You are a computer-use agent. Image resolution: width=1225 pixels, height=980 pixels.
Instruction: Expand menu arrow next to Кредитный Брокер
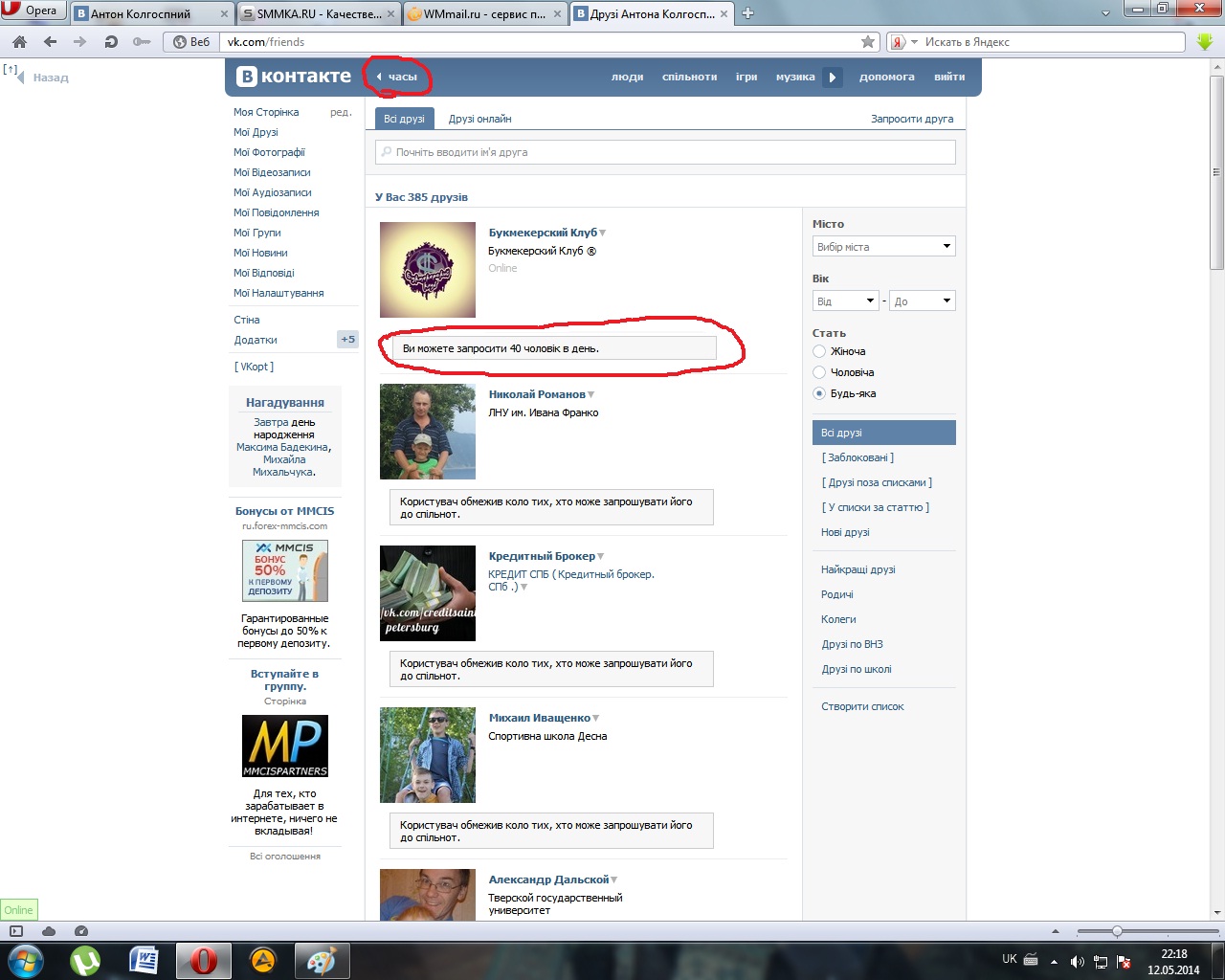601,556
